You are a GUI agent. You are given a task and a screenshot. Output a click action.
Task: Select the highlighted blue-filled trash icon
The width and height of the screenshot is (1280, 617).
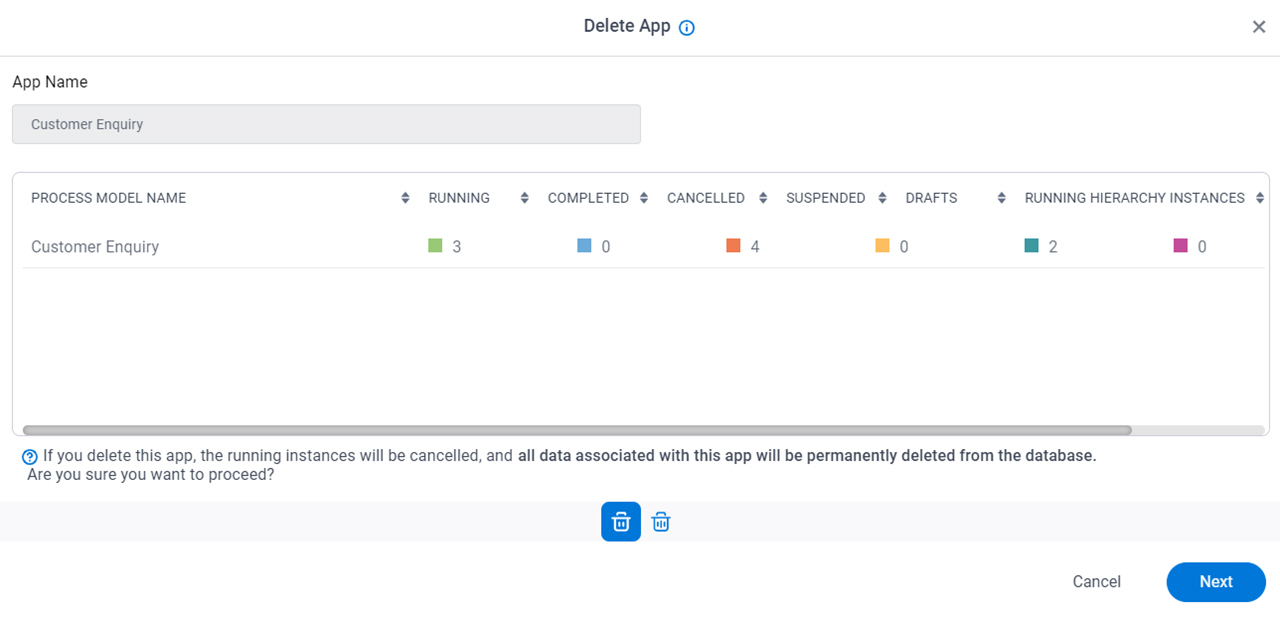[x=621, y=522]
